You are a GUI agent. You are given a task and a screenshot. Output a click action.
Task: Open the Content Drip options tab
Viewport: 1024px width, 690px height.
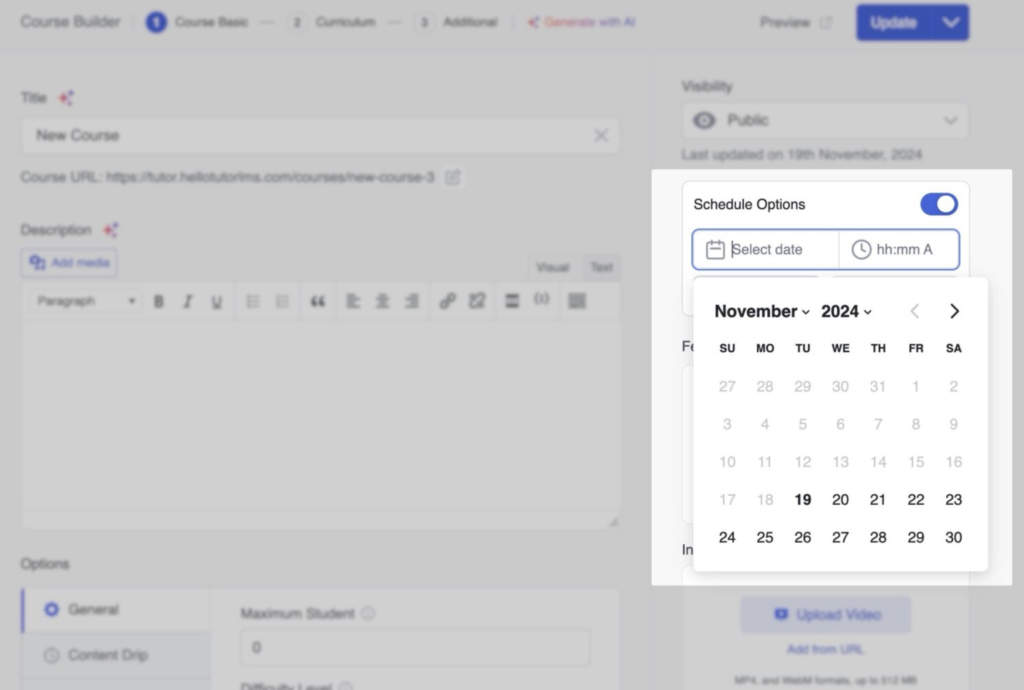pos(107,655)
